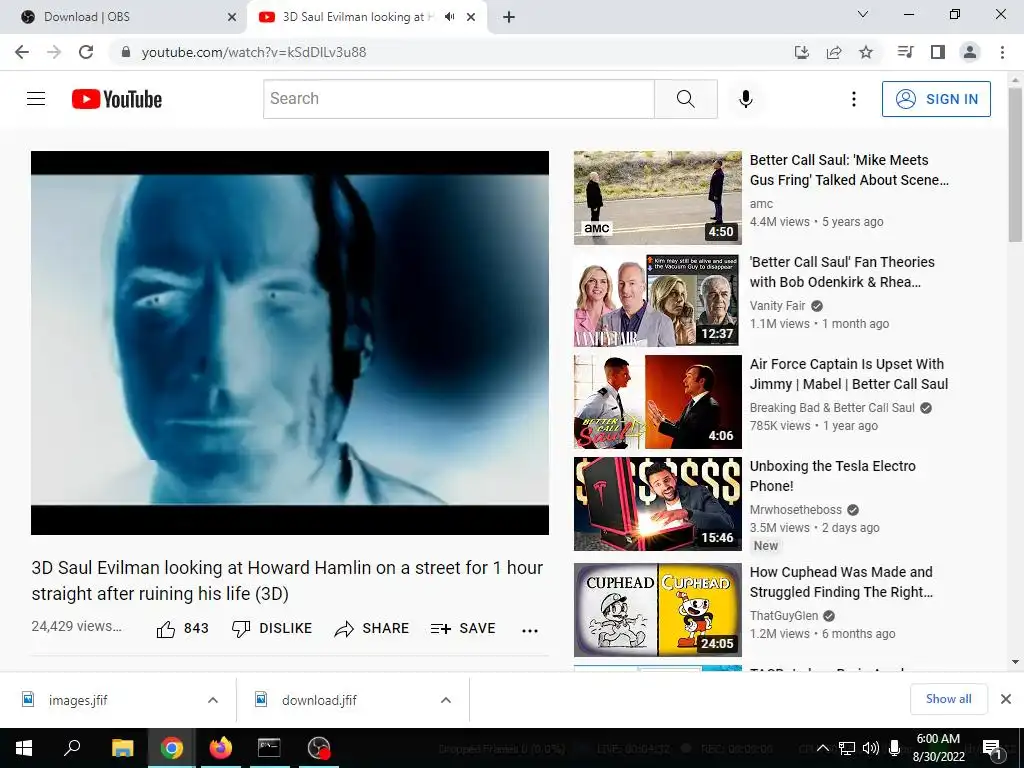
Task: Open the notification center icon
Action: (992, 749)
